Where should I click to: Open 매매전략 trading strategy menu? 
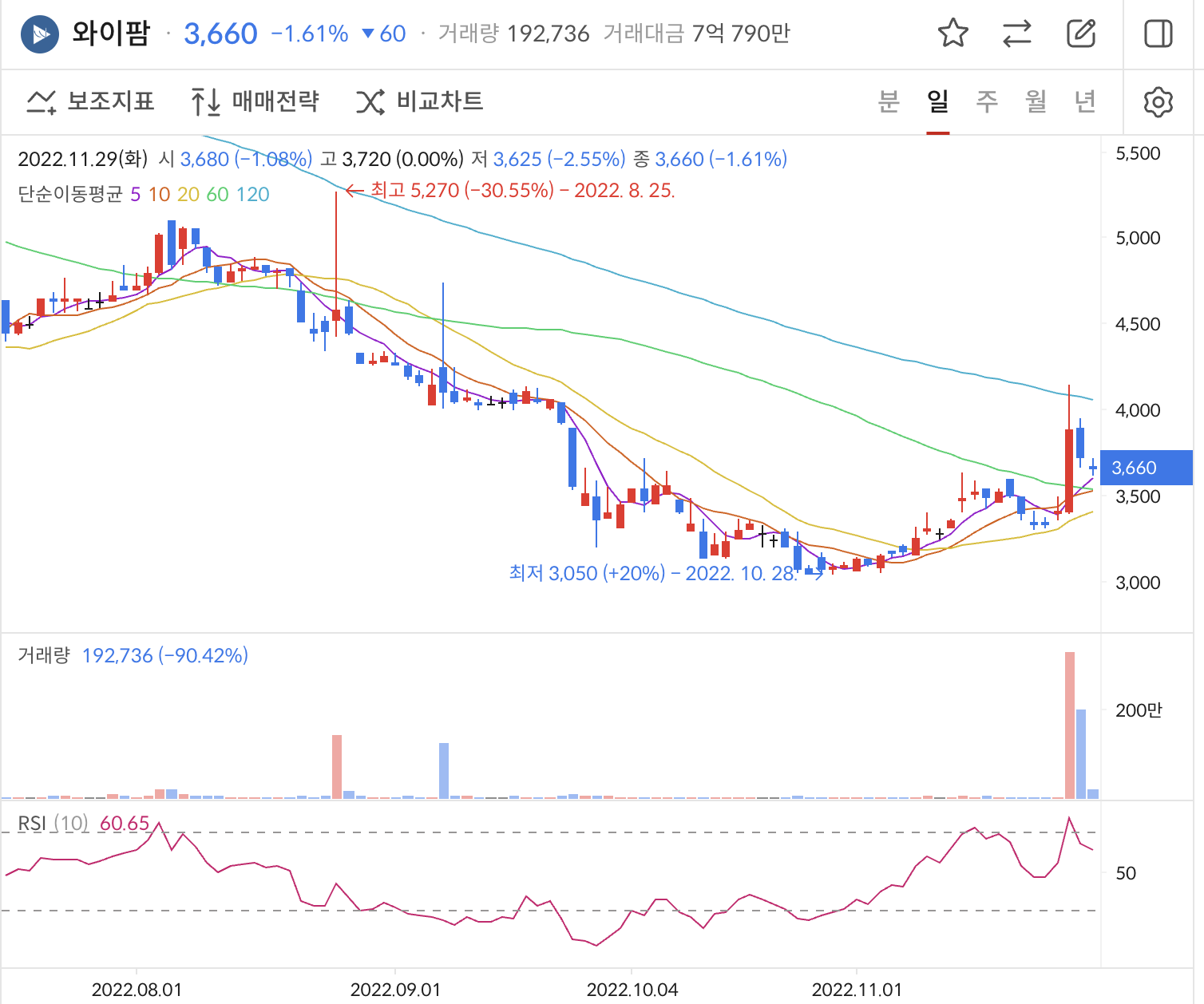[x=255, y=101]
